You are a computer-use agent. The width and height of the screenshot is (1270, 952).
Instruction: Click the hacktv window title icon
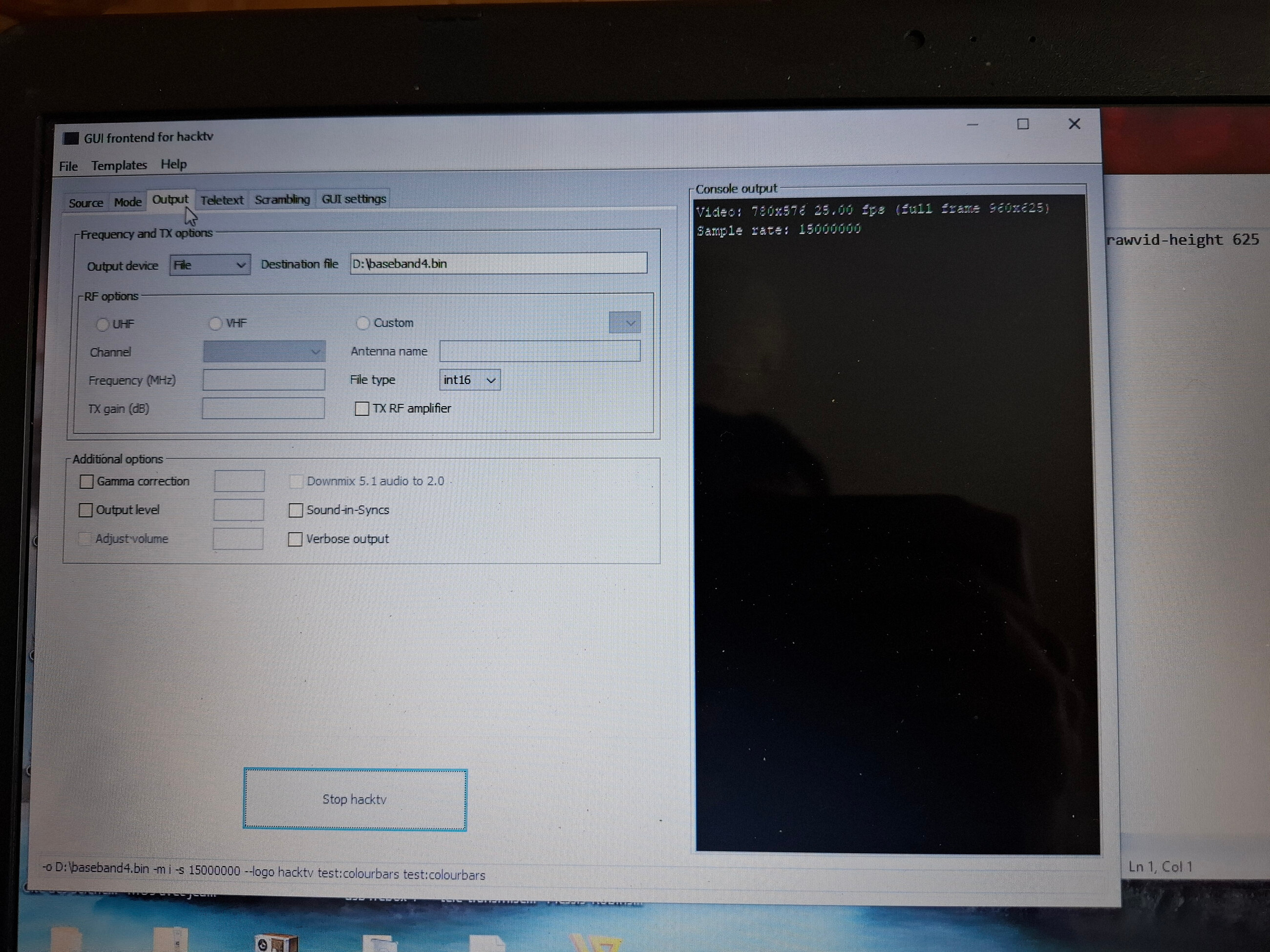click(x=71, y=139)
